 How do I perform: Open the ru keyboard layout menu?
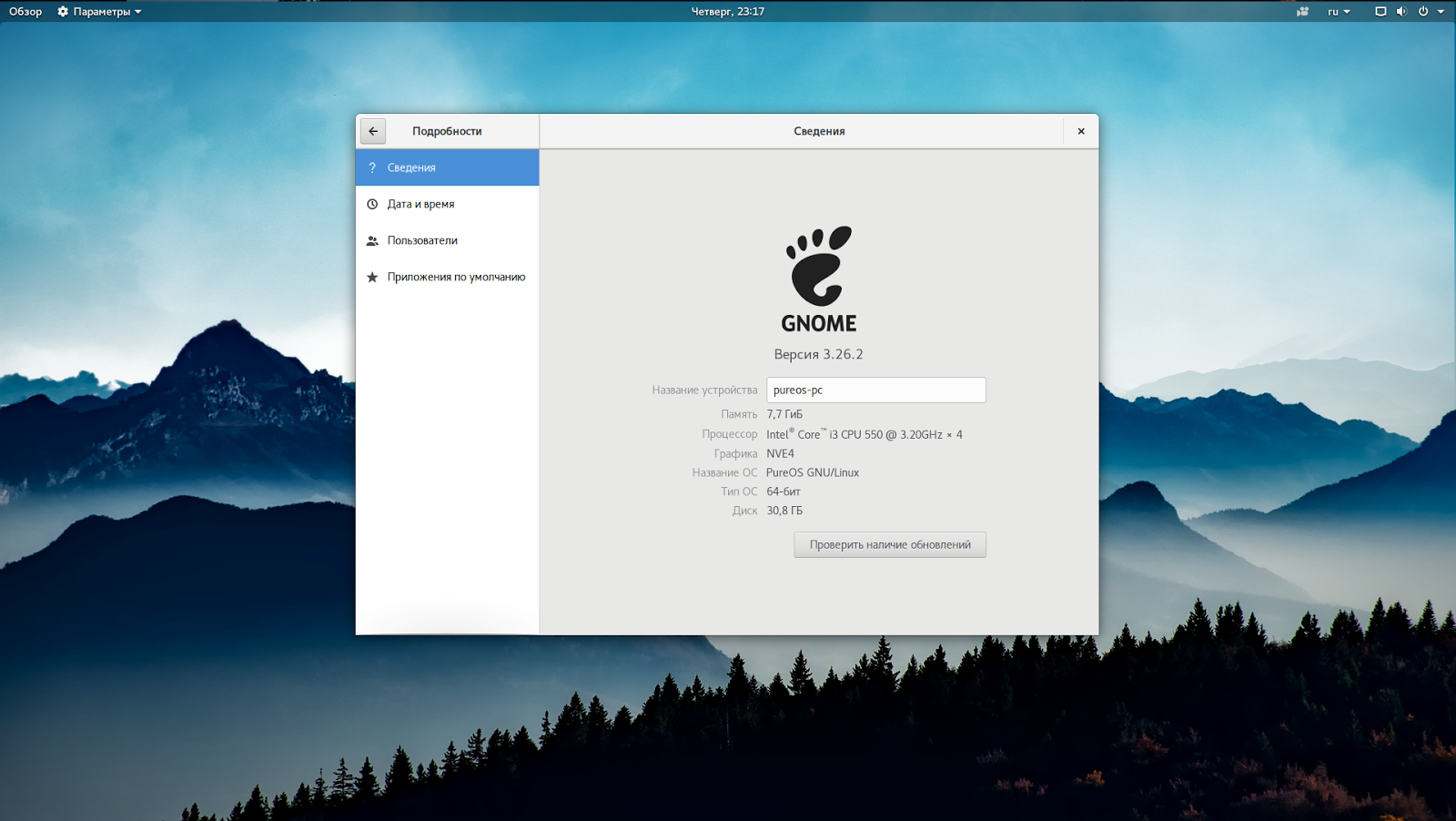pos(1339,12)
